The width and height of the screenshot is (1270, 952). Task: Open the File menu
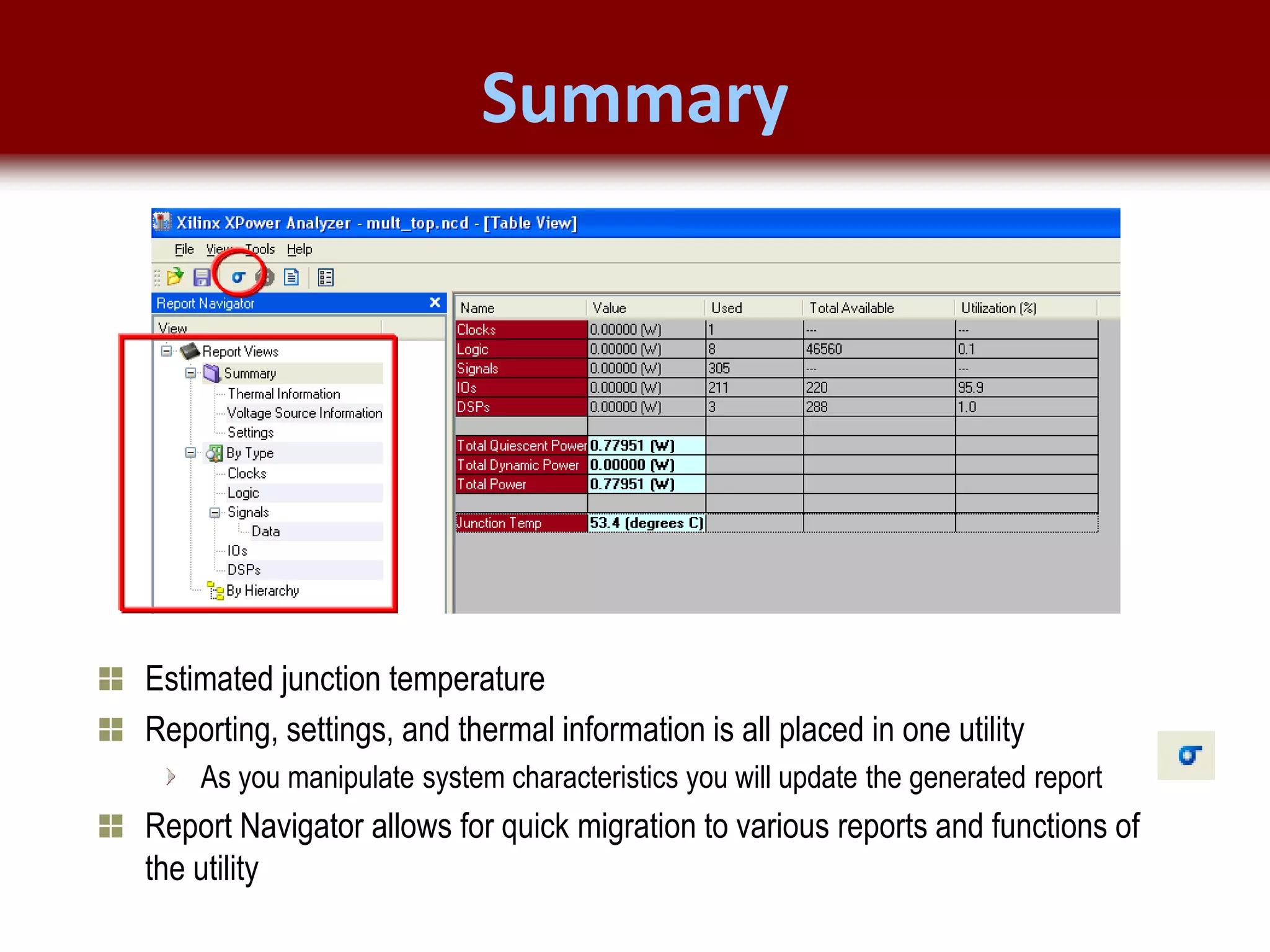(x=184, y=249)
